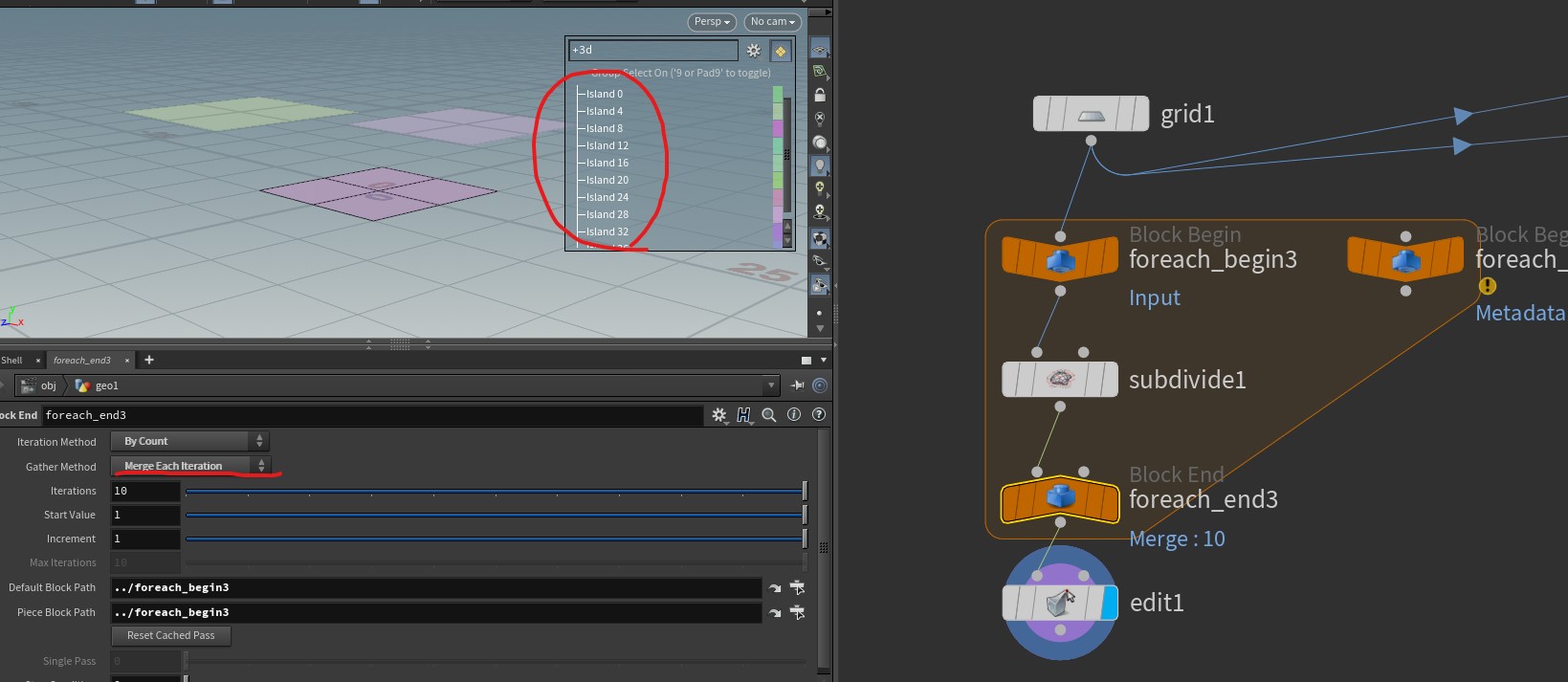Open Iteration Method By Count dropdown

tap(189, 441)
